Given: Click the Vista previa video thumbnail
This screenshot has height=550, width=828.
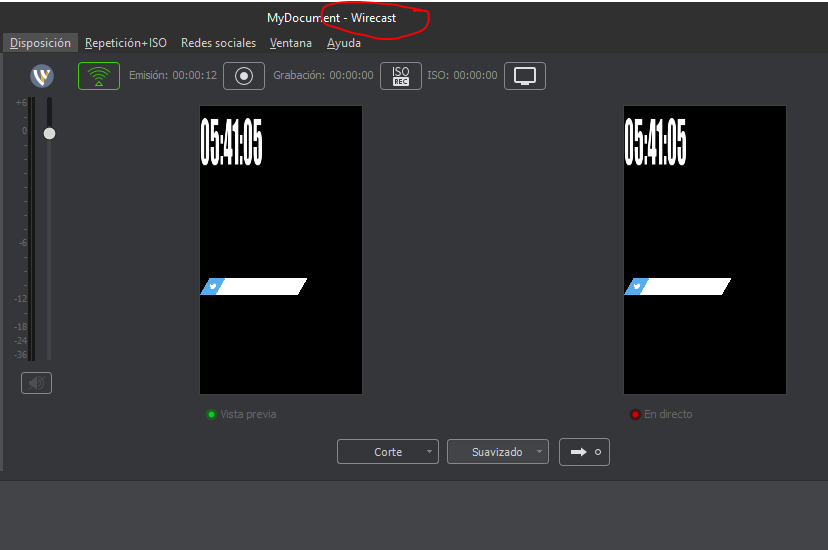Looking at the screenshot, I should click(281, 250).
